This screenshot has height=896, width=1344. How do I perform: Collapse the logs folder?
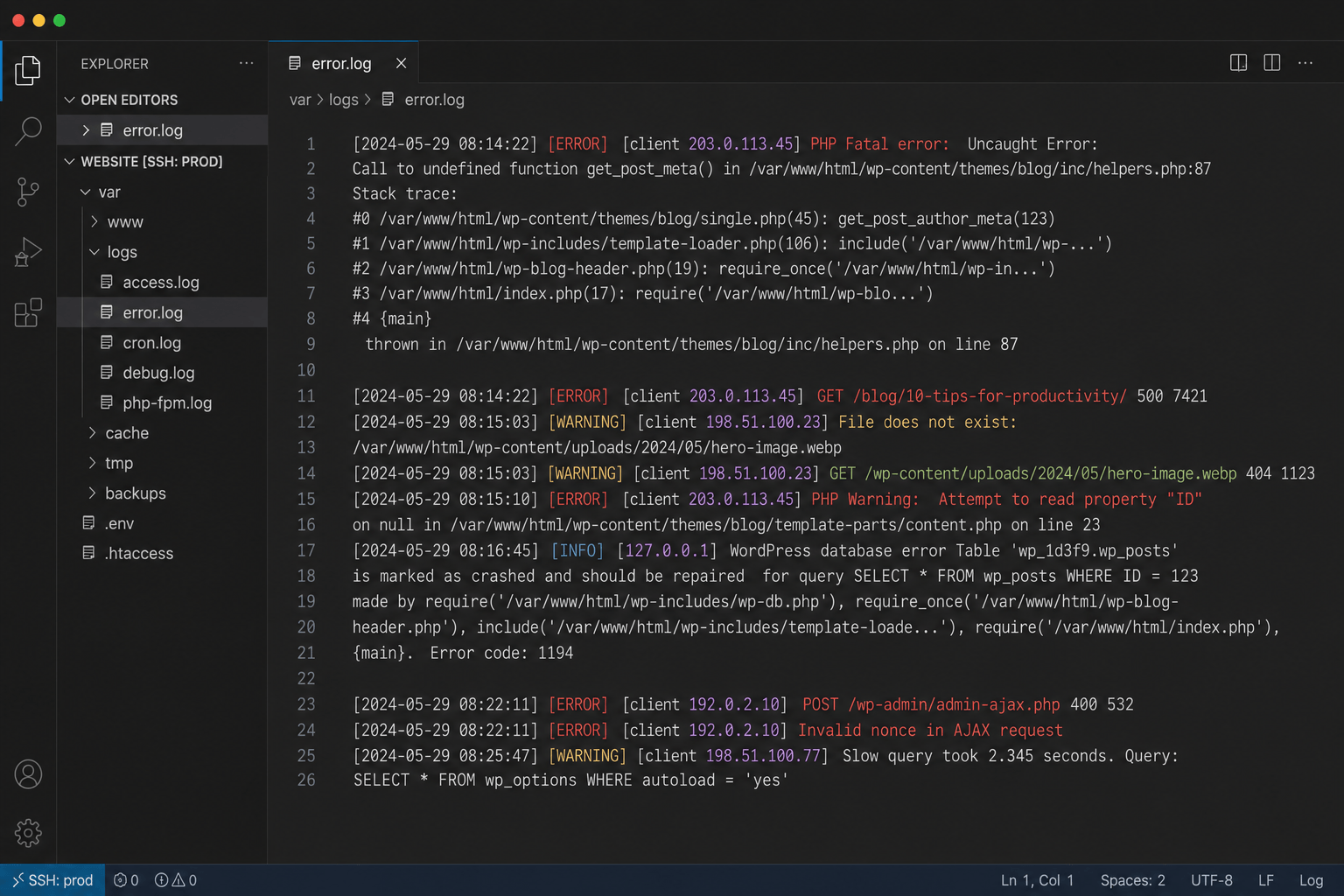94,252
